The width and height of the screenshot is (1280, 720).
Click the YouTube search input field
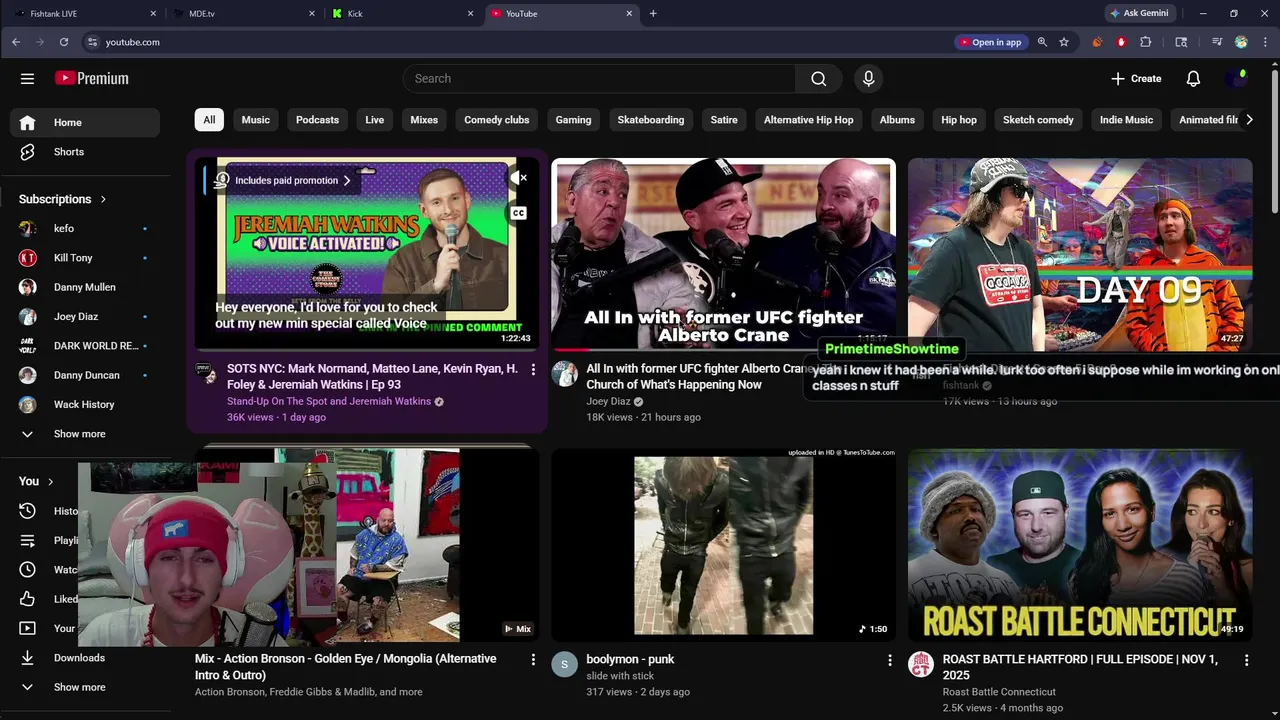point(600,79)
